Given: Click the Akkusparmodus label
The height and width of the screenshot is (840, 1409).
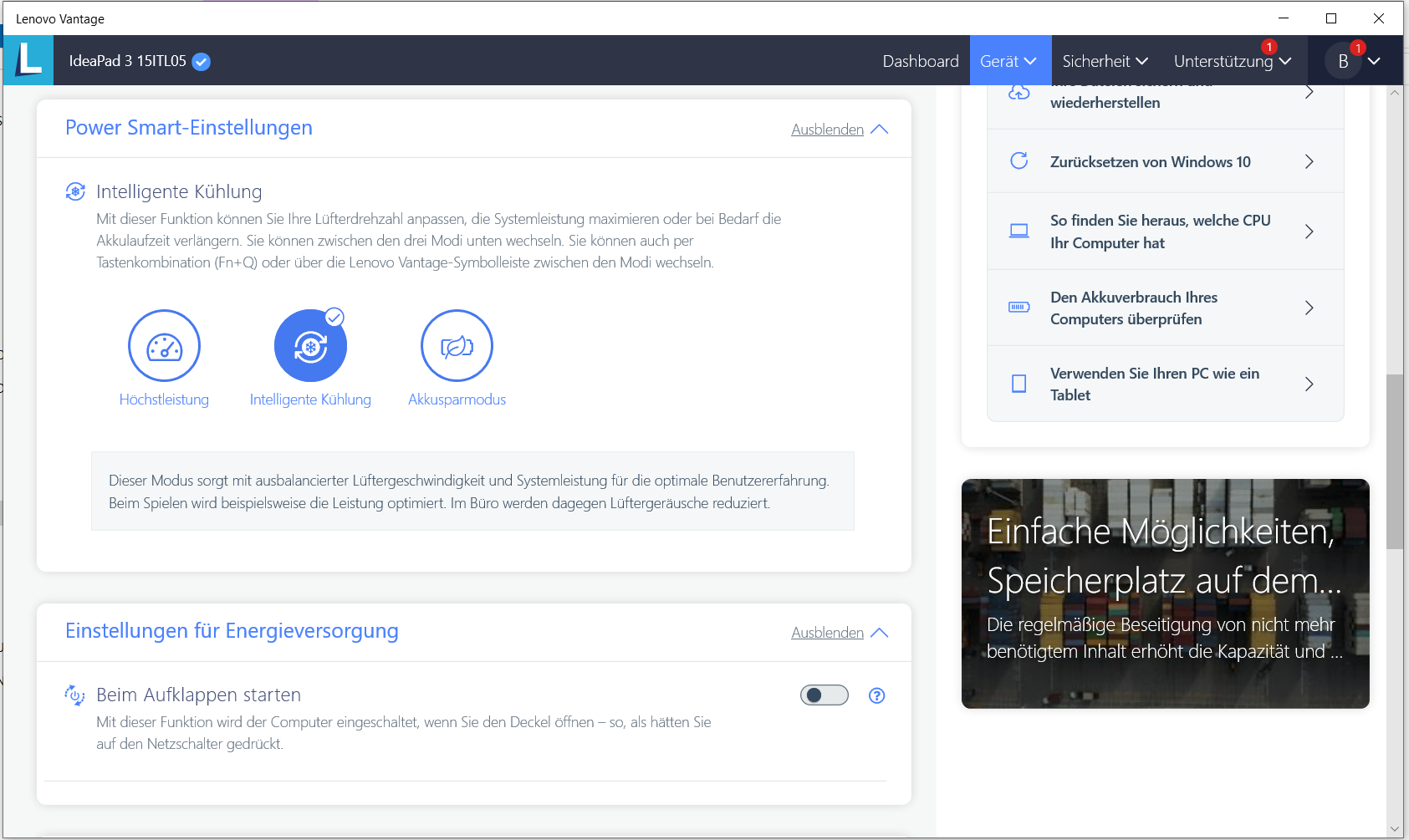Looking at the screenshot, I should 457,400.
